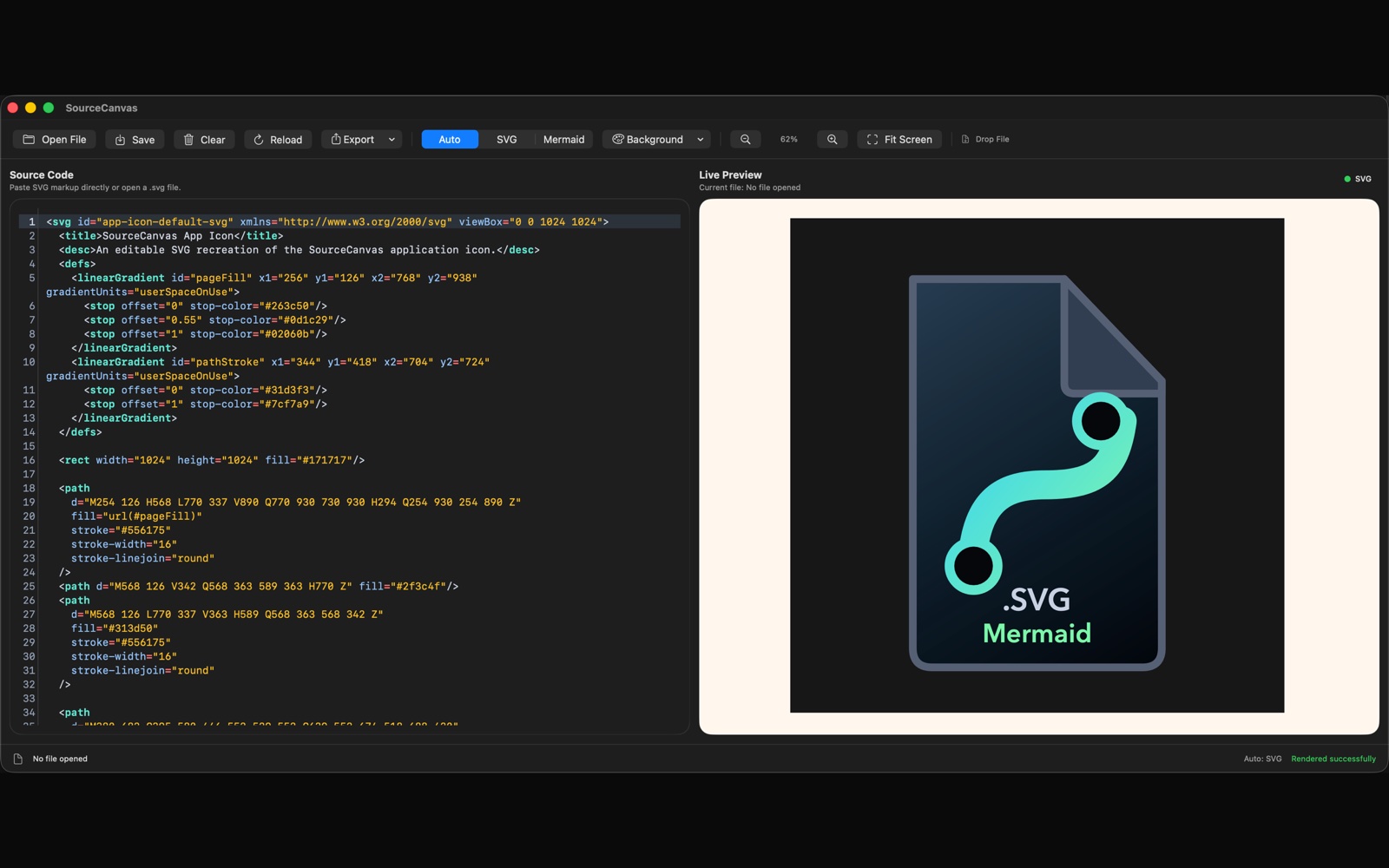Click the Export share button
Screen dimensions: 1389x868
tap(352, 139)
